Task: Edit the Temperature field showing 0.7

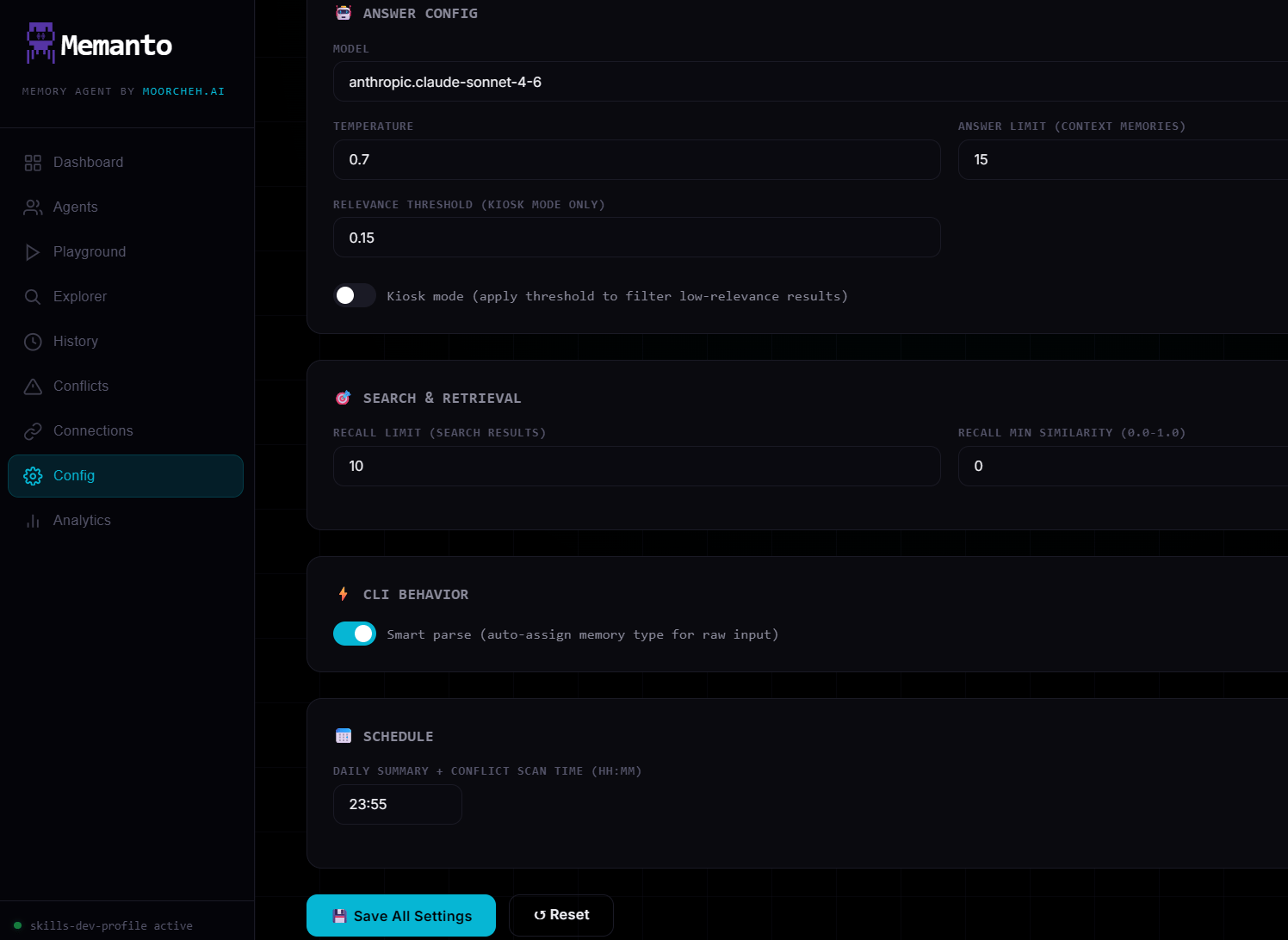Action: click(637, 159)
